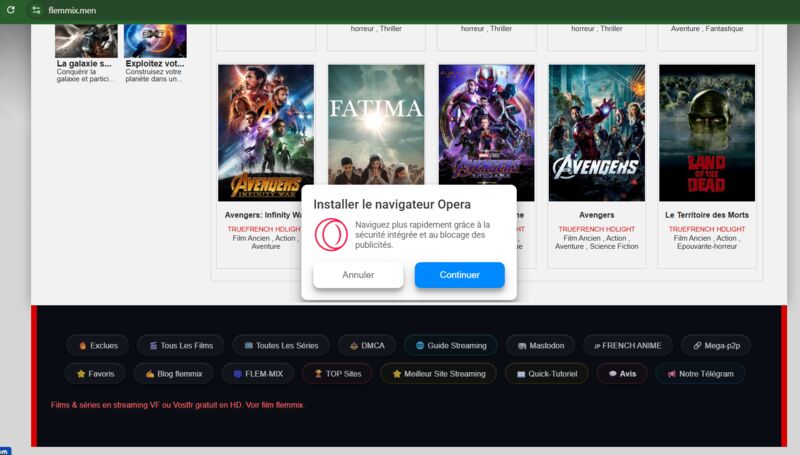
Task: Click circle icon beside FLEM-MIX
Action: pyautogui.click(x=237, y=373)
